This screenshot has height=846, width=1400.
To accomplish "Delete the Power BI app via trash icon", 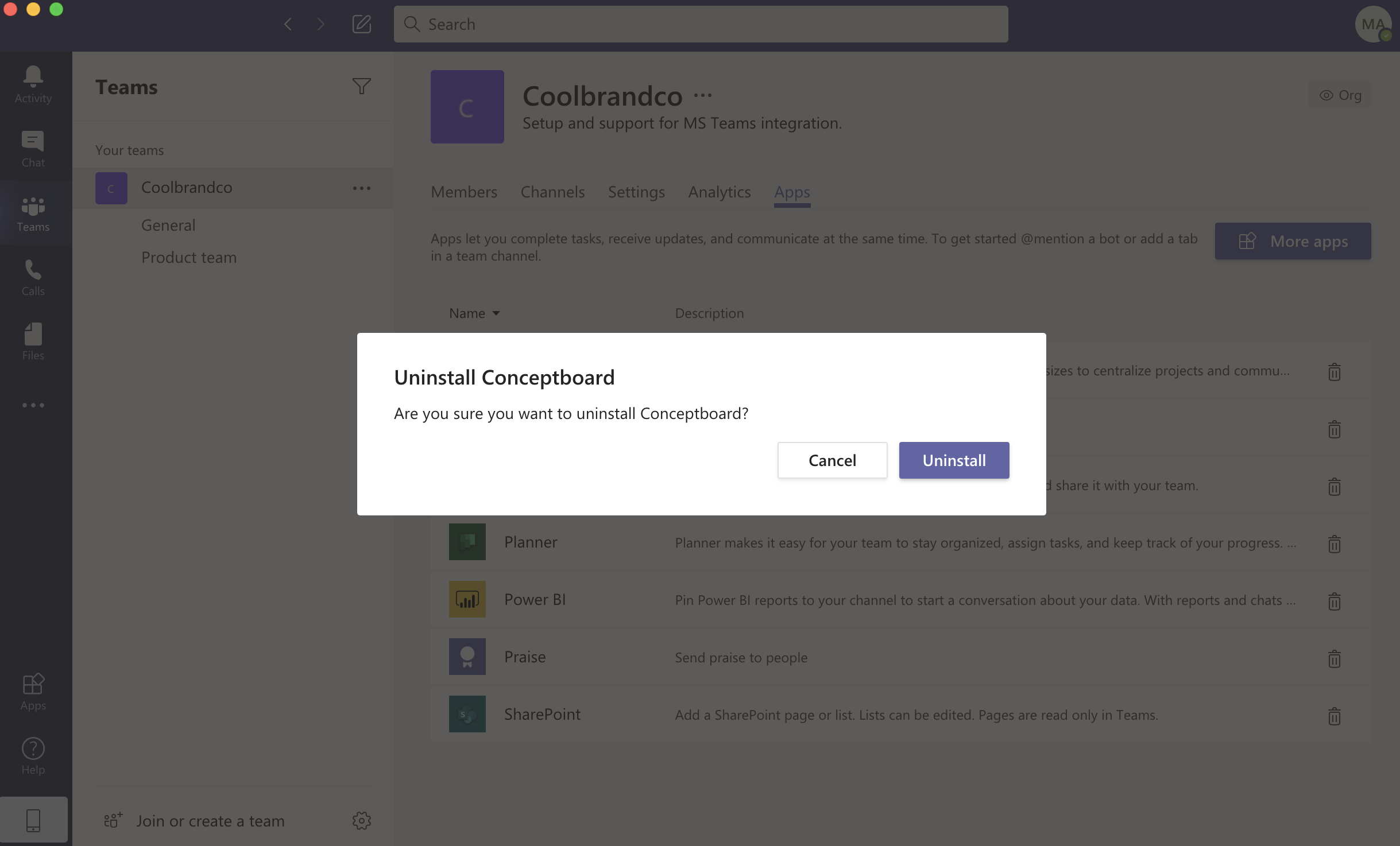I will click(x=1334, y=601).
